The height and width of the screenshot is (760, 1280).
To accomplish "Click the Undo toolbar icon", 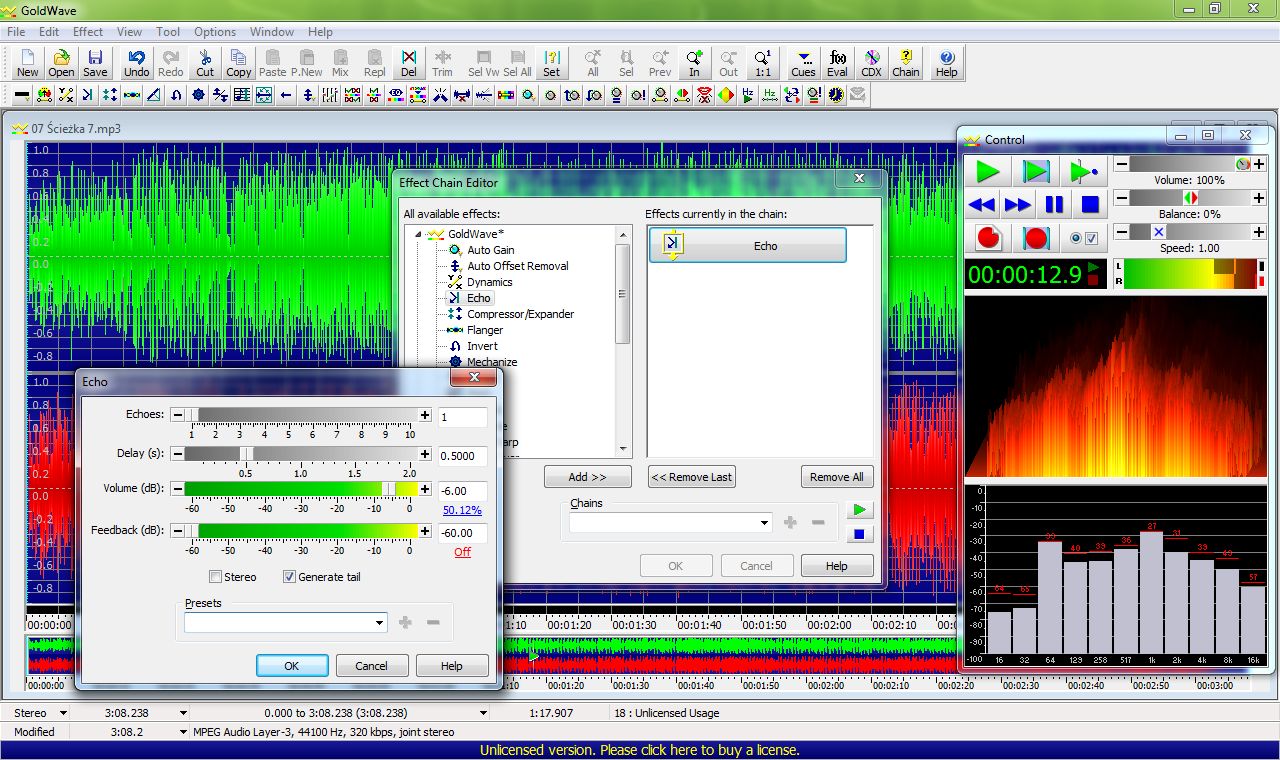I will pyautogui.click(x=137, y=63).
